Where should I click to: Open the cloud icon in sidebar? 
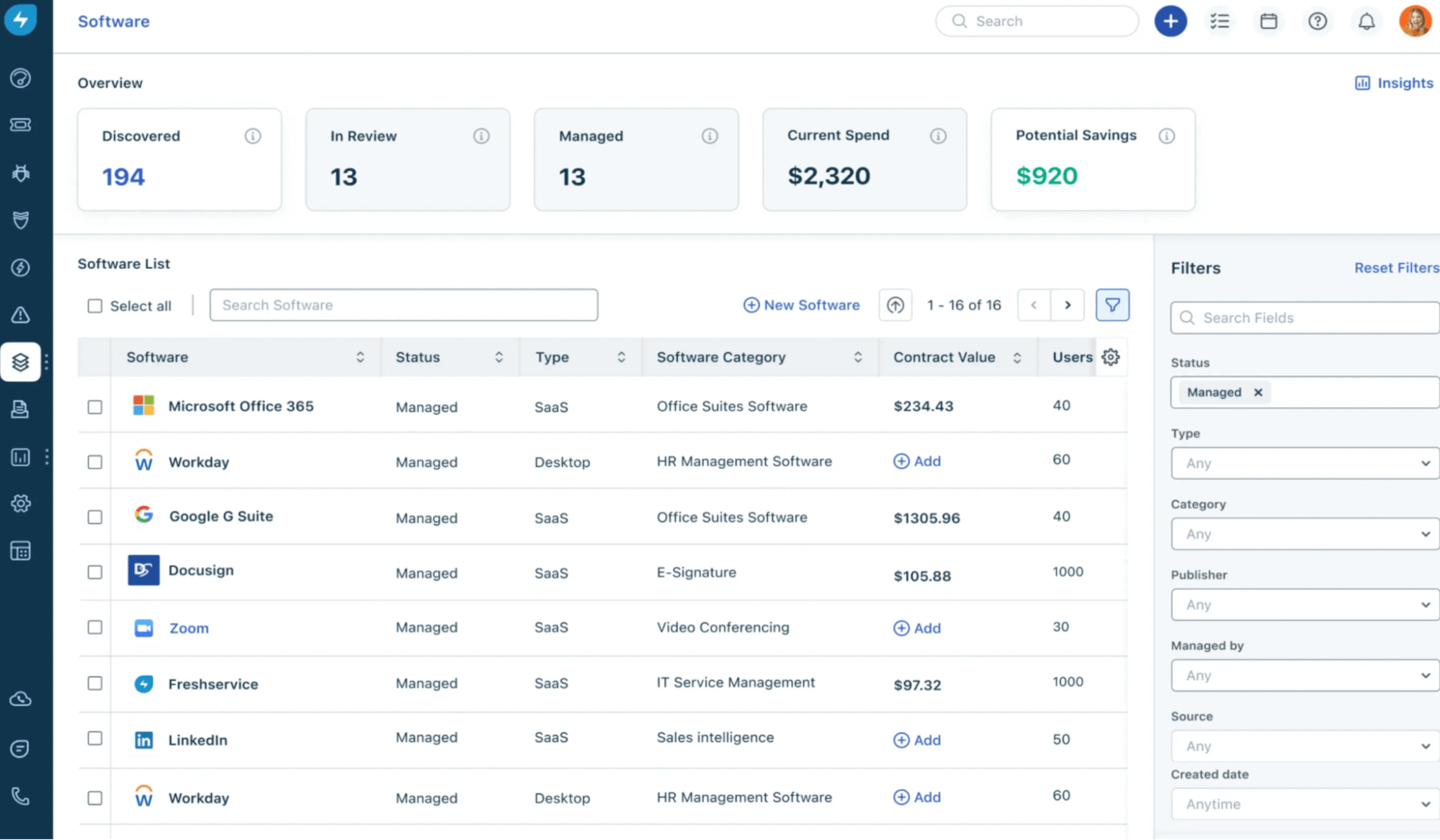(x=20, y=699)
